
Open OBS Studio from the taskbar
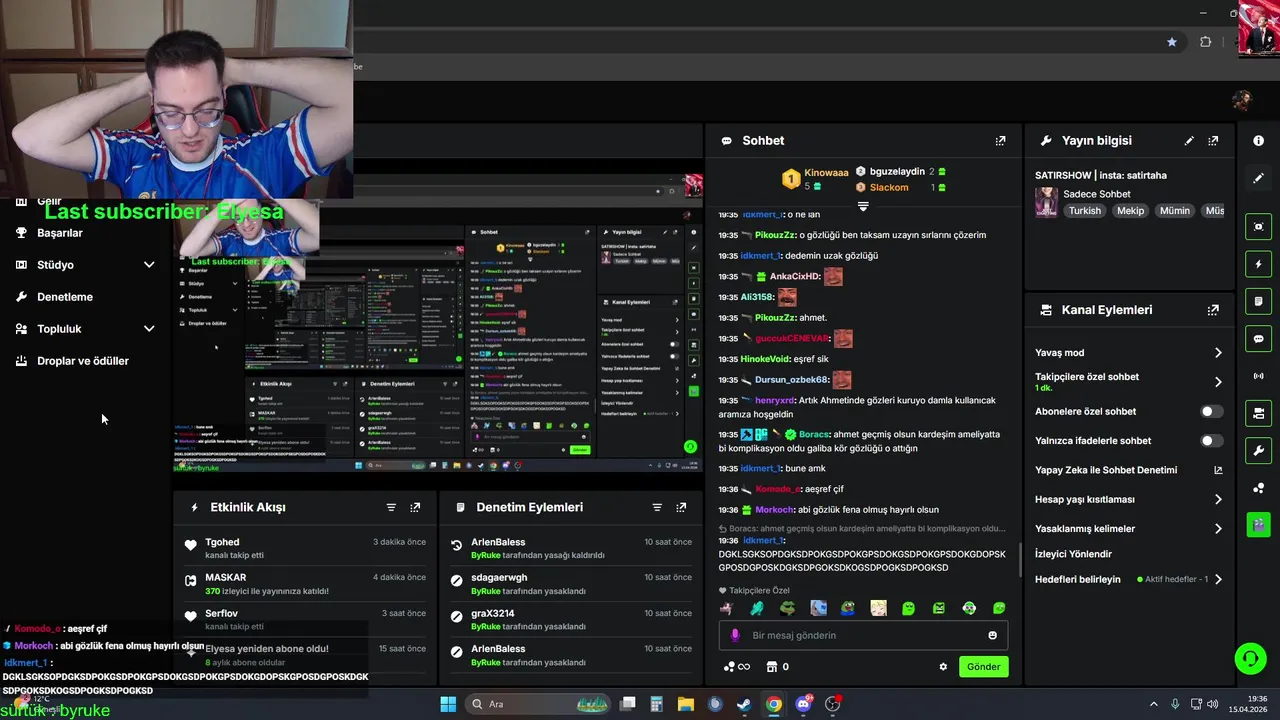click(832, 704)
